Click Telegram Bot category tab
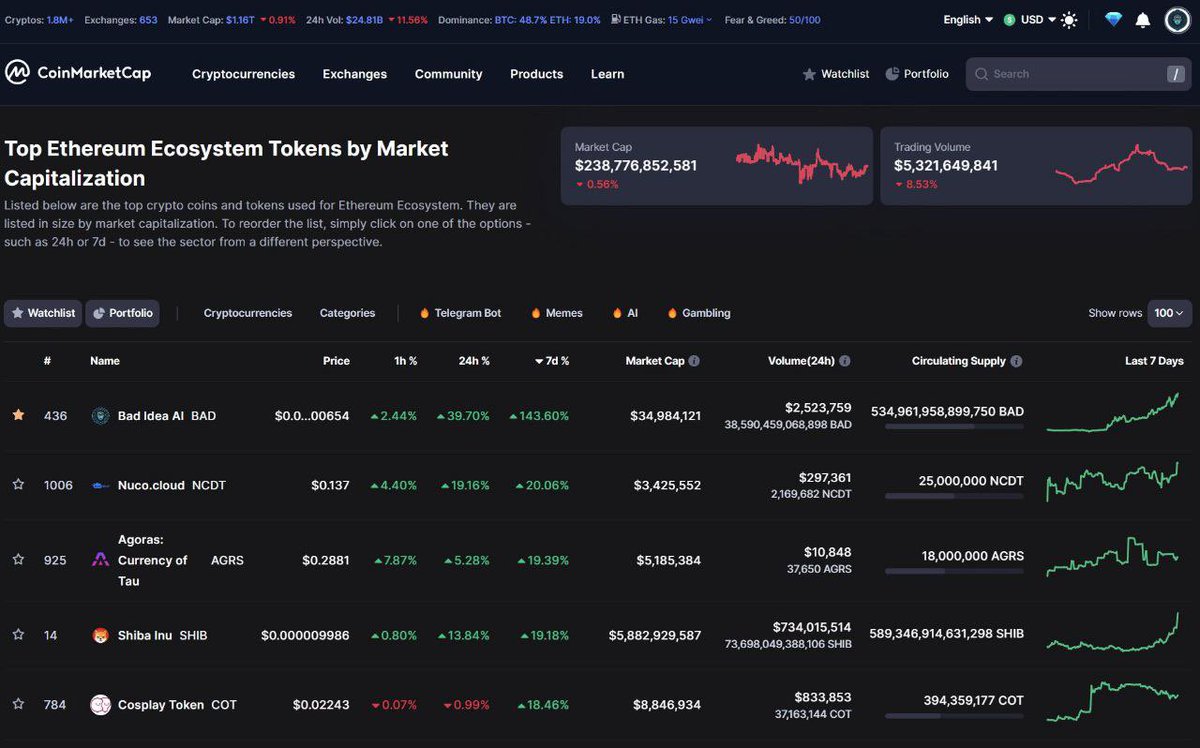Viewport: 1200px width, 748px height. (461, 313)
